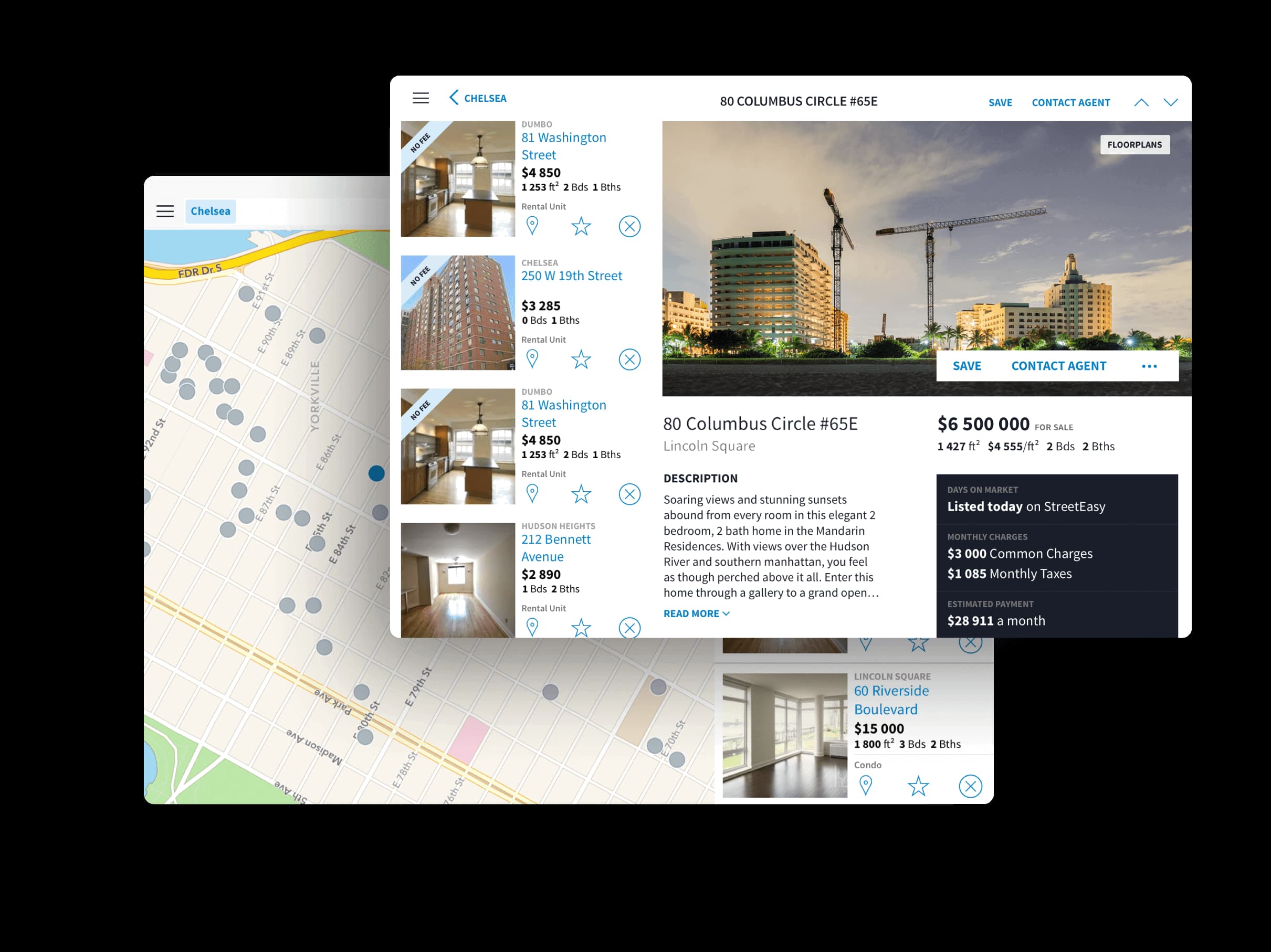Go to next listing with down chevron
Image resolution: width=1271 pixels, height=952 pixels.
[x=1170, y=103]
